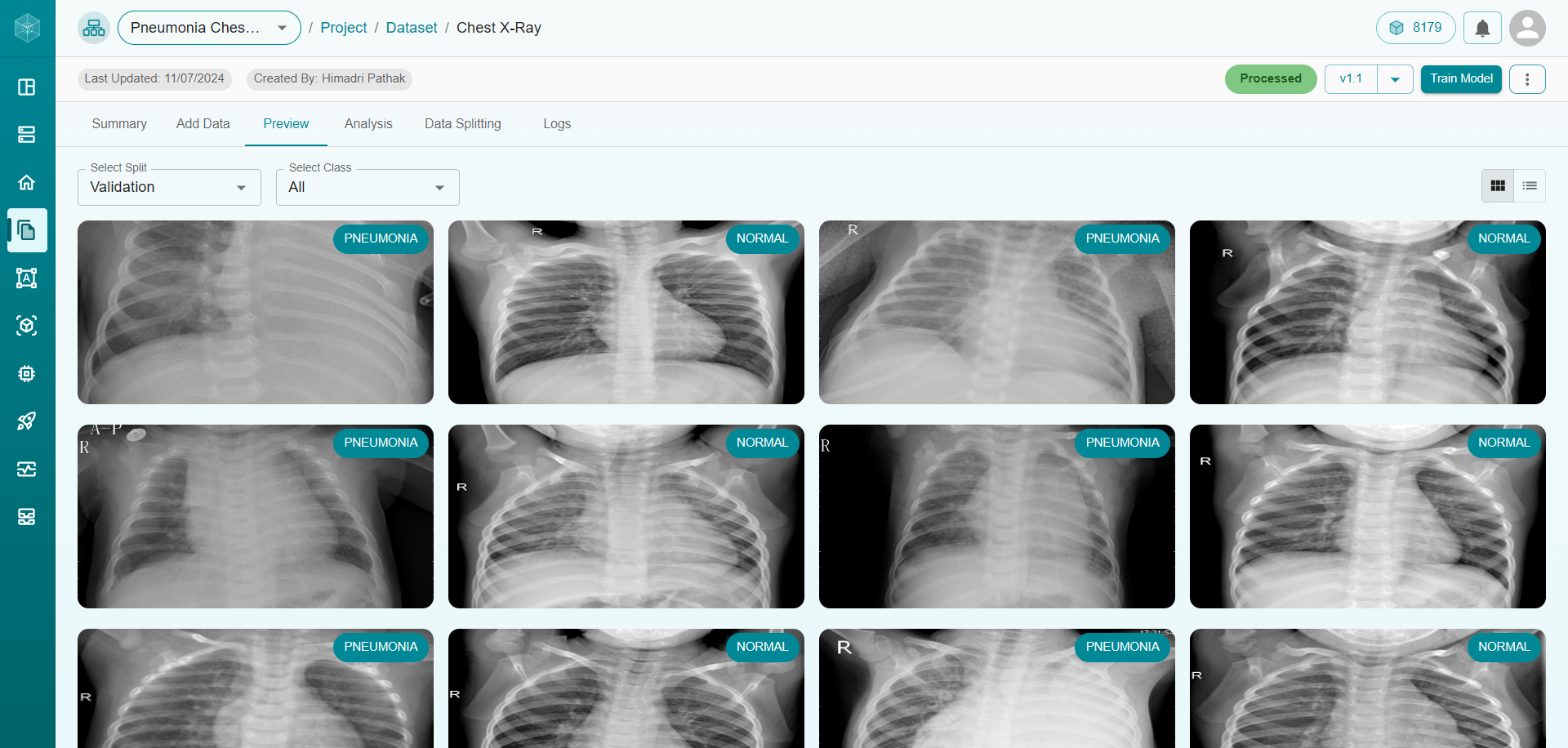
Task: Click the 8179 credits badge
Action: tap(1416, 28)
